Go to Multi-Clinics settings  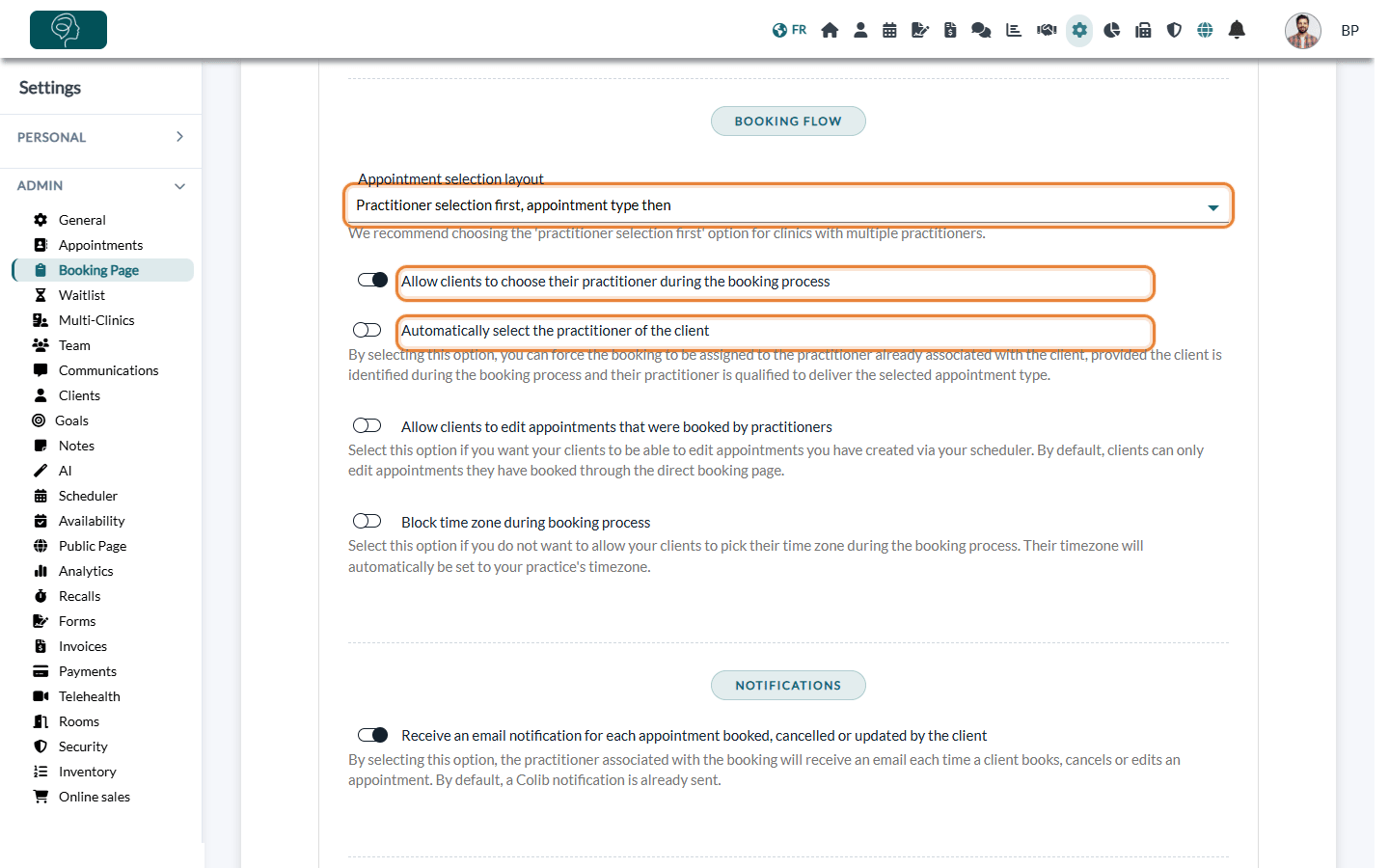96,320
